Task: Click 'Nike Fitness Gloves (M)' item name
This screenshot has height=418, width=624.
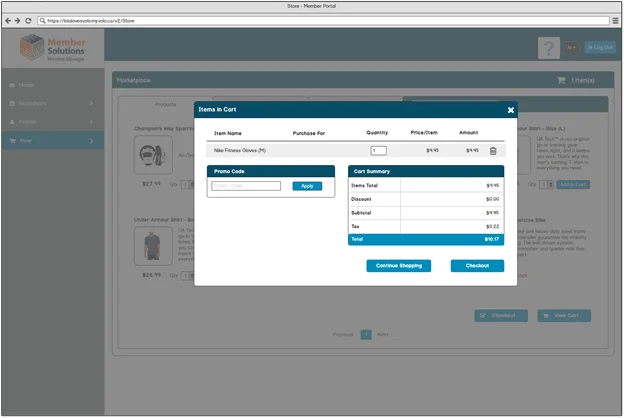Action: pos(240,150)
